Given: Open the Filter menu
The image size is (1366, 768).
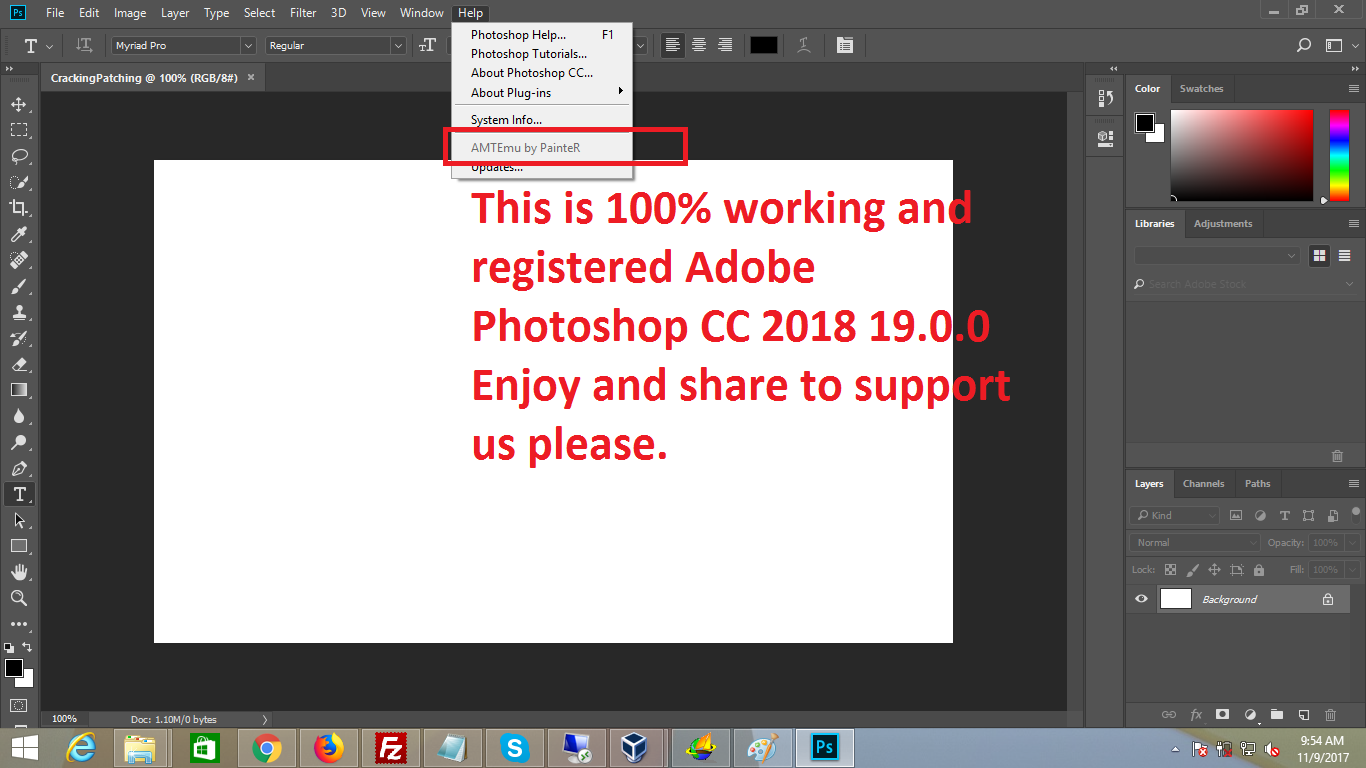Looking at the screenshot, I should click(303, 13).
